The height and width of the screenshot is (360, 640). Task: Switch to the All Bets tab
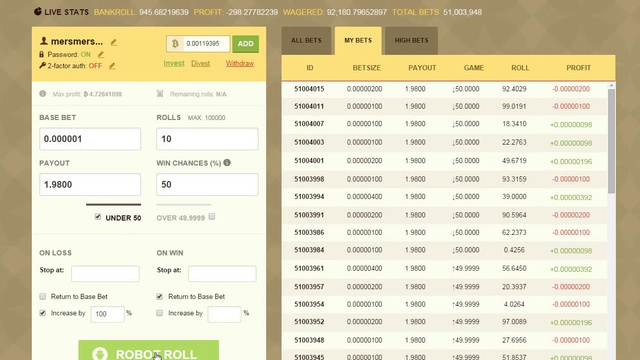pos(306,40)
